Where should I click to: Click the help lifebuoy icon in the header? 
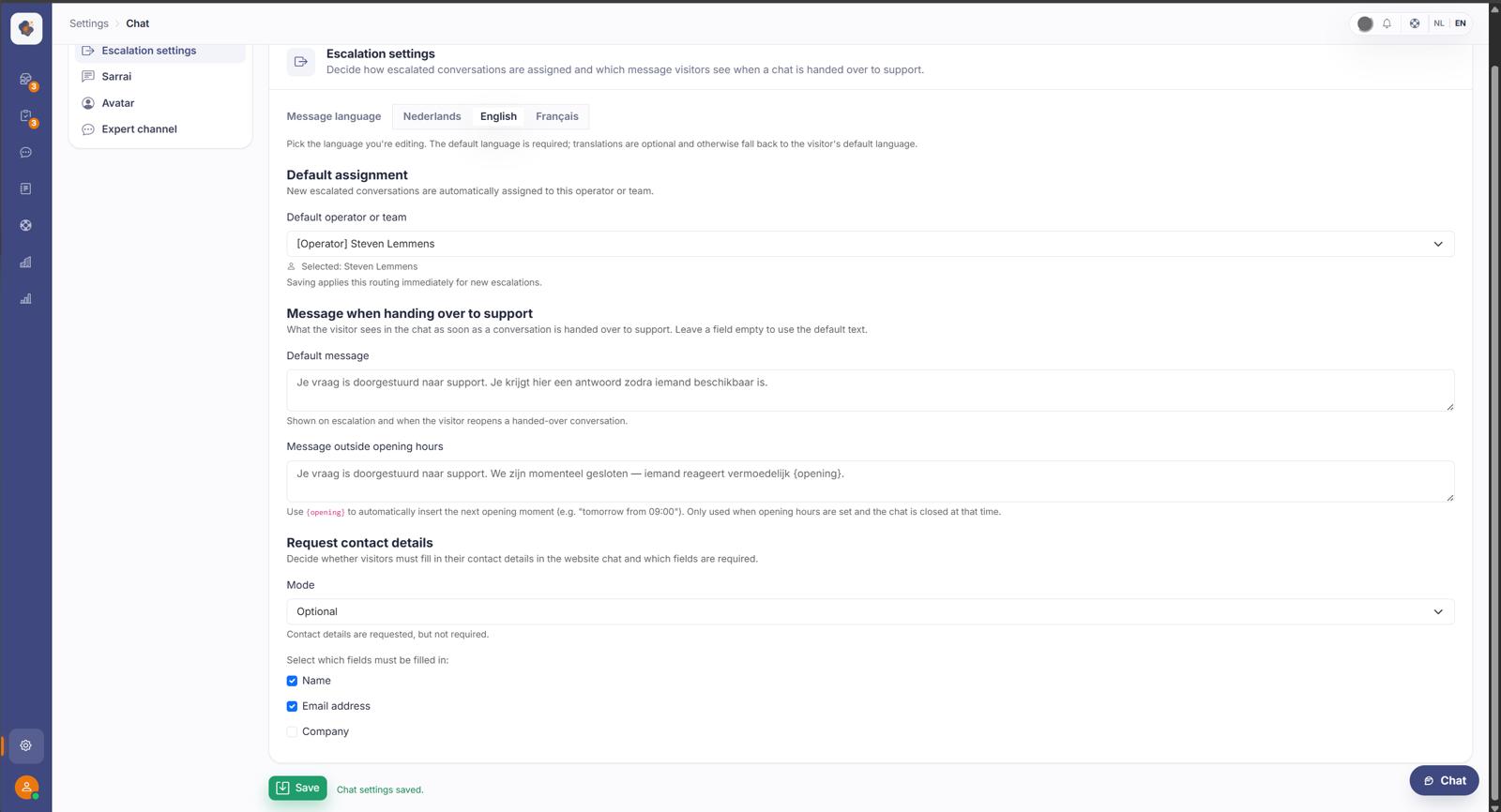[1415, 23]
